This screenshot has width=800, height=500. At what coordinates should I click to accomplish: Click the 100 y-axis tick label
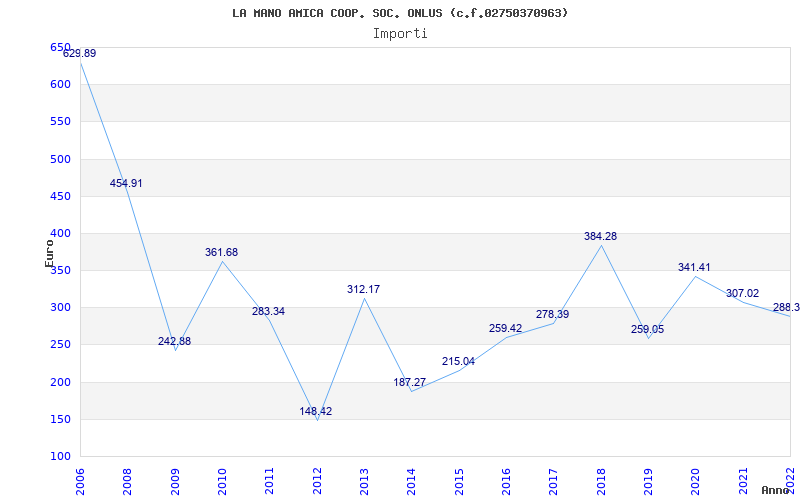60,457
